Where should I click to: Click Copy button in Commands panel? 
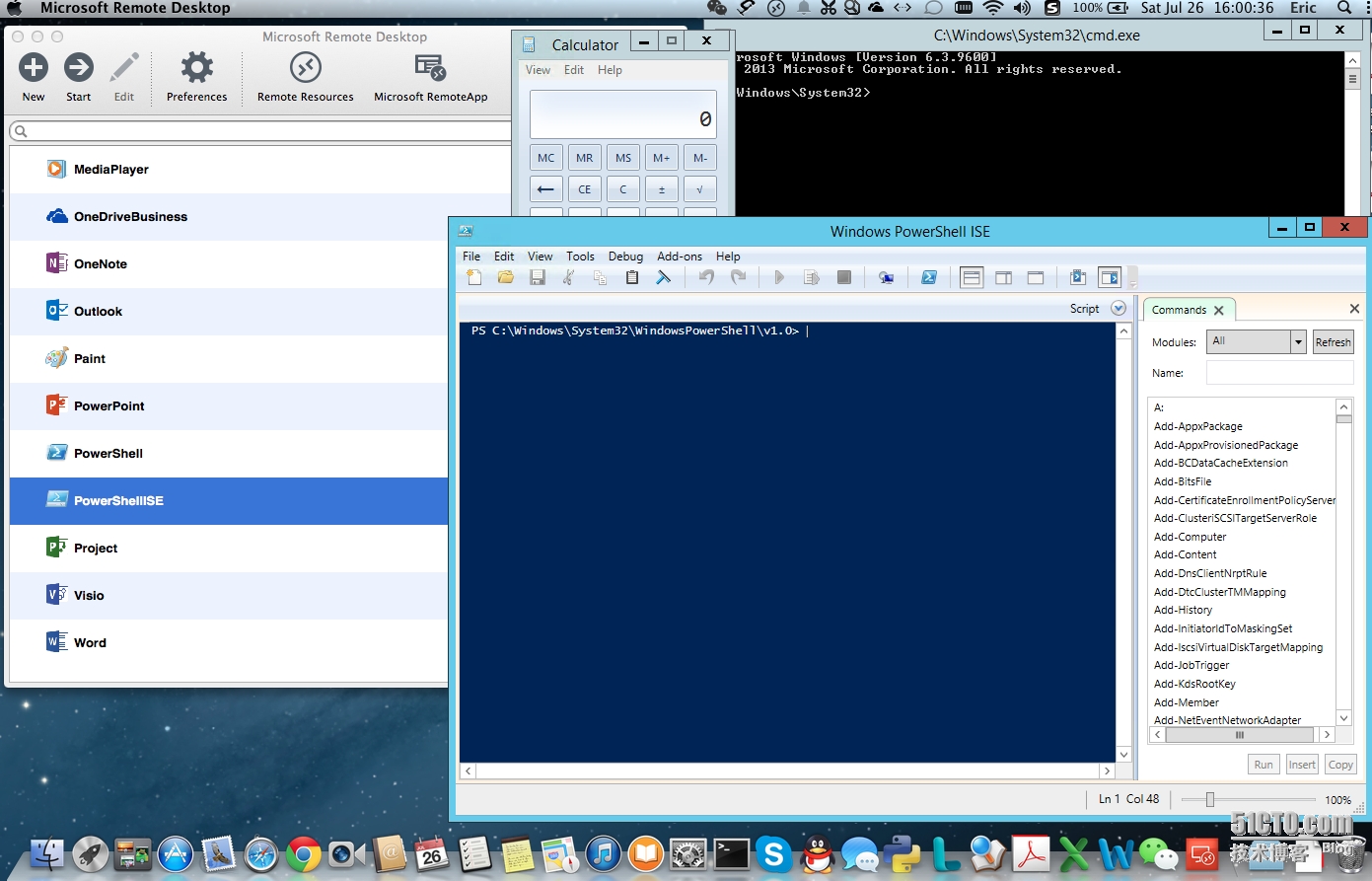pos(1340,765)
